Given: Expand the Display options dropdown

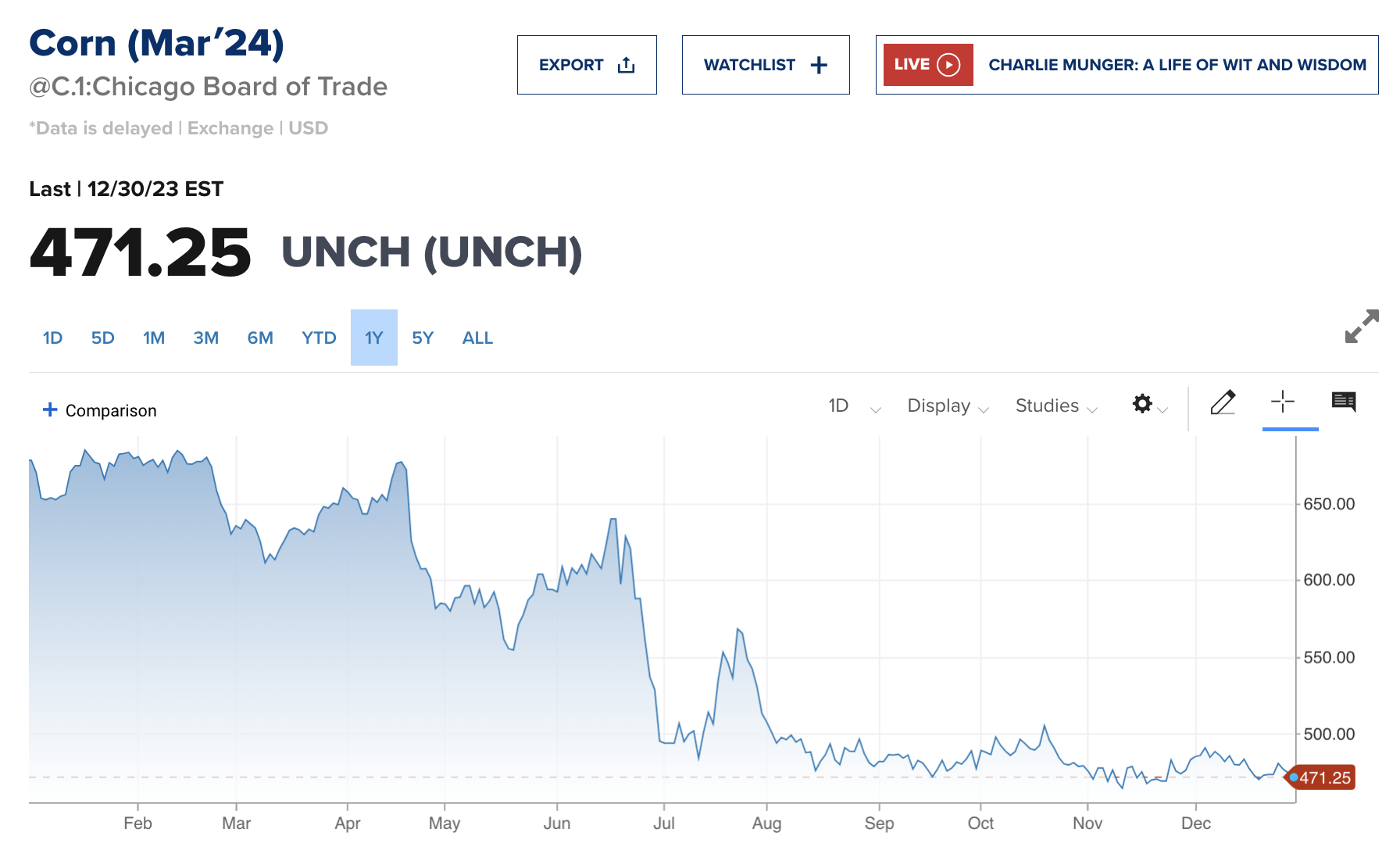Looking at the screenshot, I should coord(947,405).
